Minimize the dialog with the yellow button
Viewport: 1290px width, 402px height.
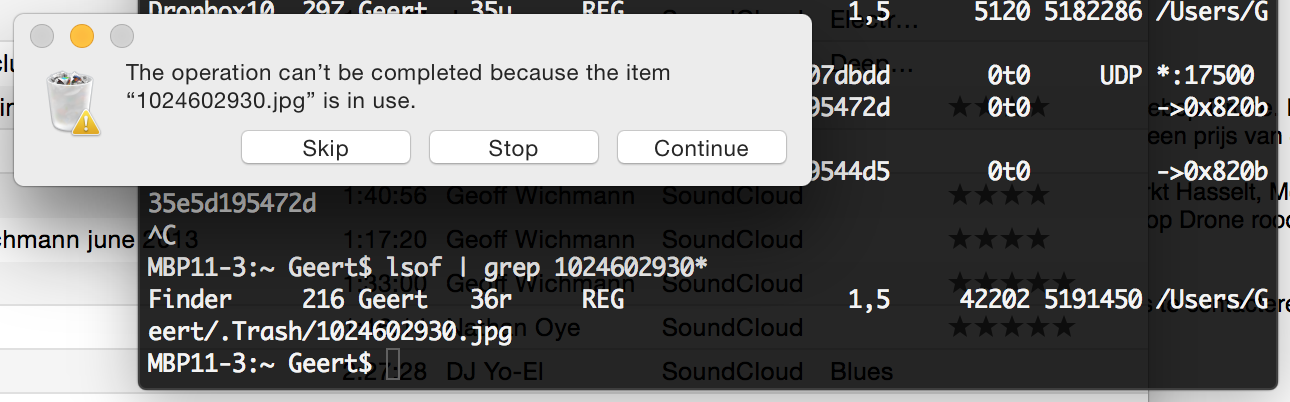coord(82,36)
